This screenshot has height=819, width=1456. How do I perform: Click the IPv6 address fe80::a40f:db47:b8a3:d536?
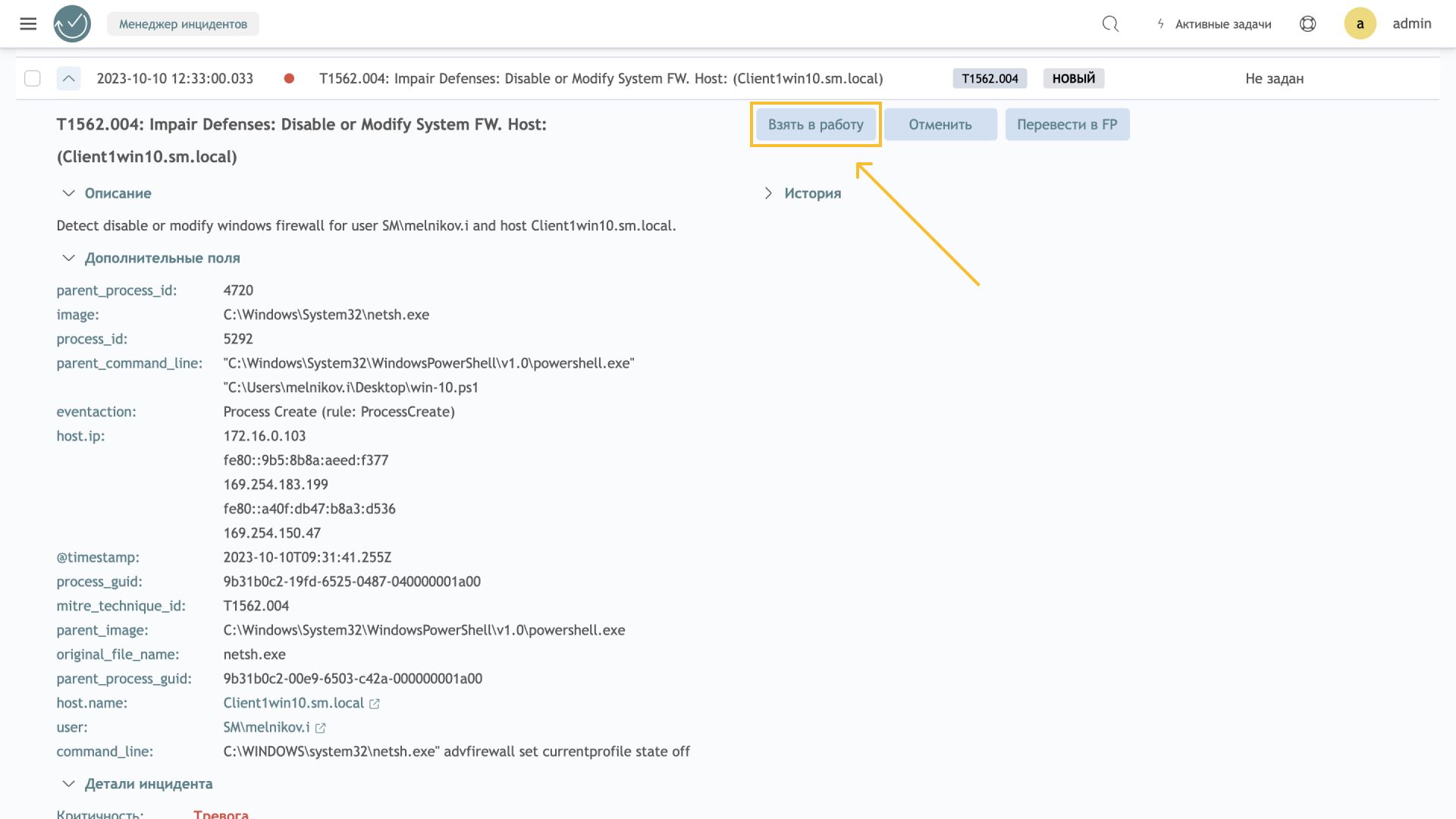pyautogui.click(x=309, y=509)
